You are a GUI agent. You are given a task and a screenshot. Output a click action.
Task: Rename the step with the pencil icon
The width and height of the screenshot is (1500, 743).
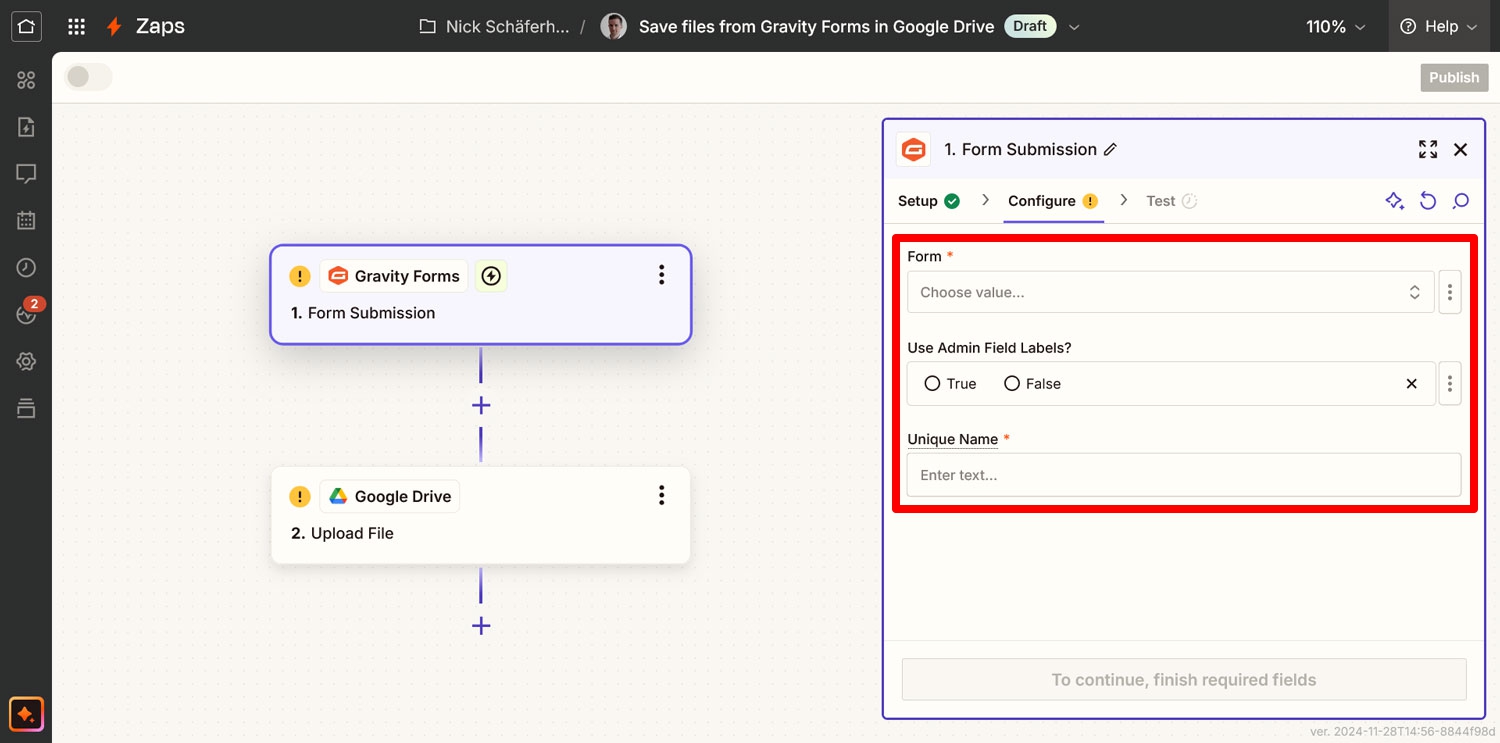coord(1110,150)
